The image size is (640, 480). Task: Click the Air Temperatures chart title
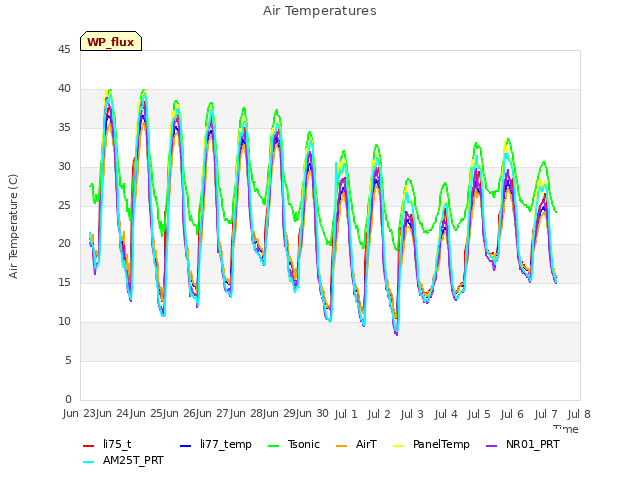pyautogui.click(x=320, y=11)
